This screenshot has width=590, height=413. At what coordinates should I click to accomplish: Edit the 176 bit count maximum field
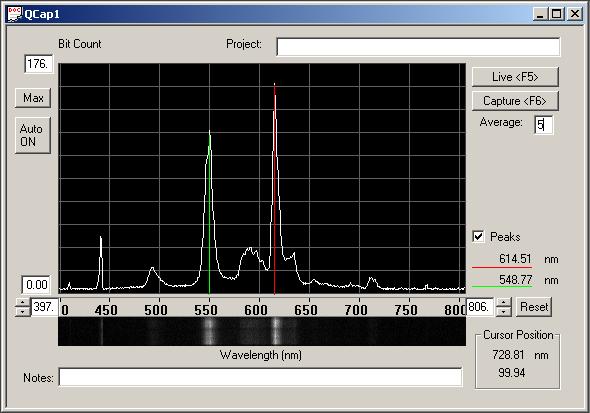point(39,64)
